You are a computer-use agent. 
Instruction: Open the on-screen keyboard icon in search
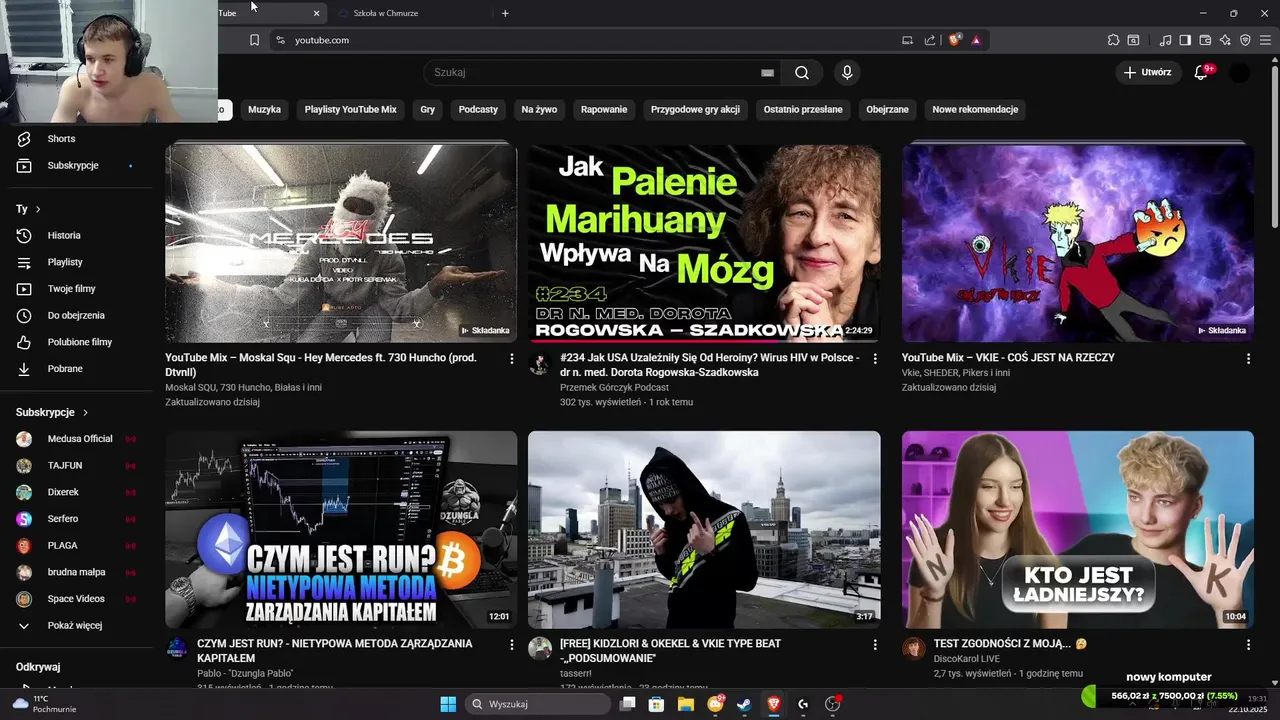click(x=767, y=73)
